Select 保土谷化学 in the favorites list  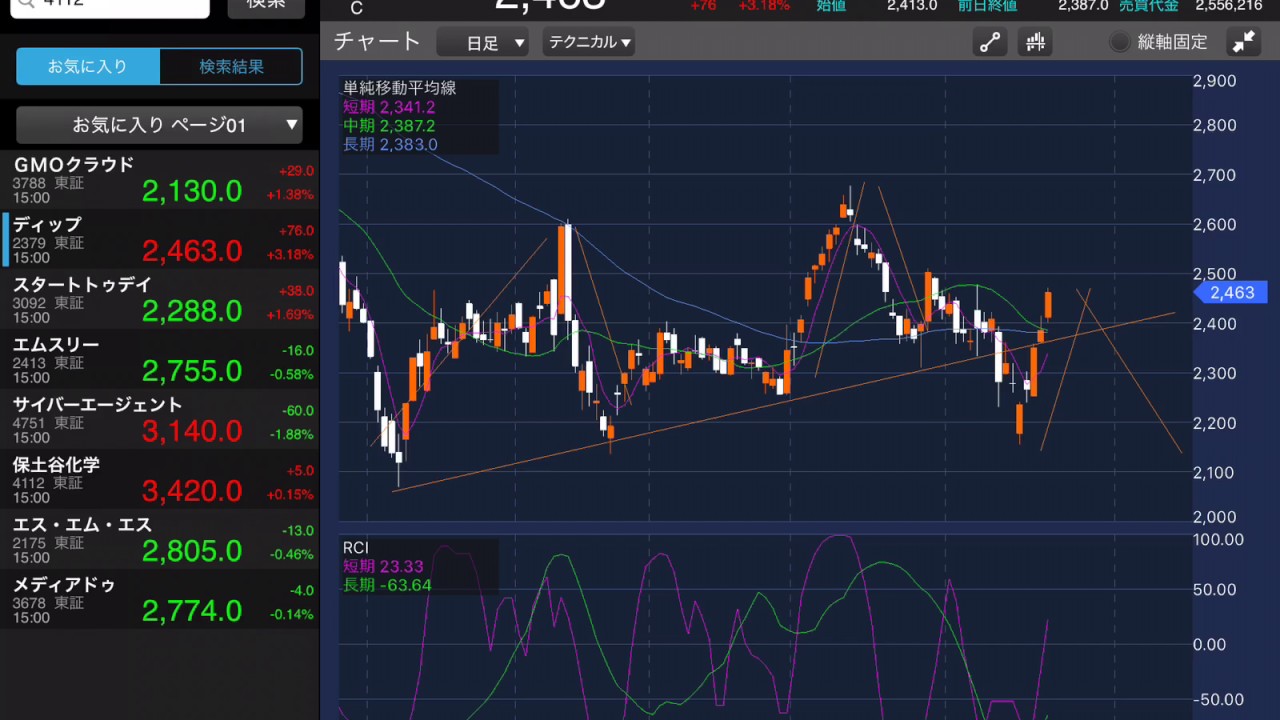pyautogui.click(x=159, y=480)
